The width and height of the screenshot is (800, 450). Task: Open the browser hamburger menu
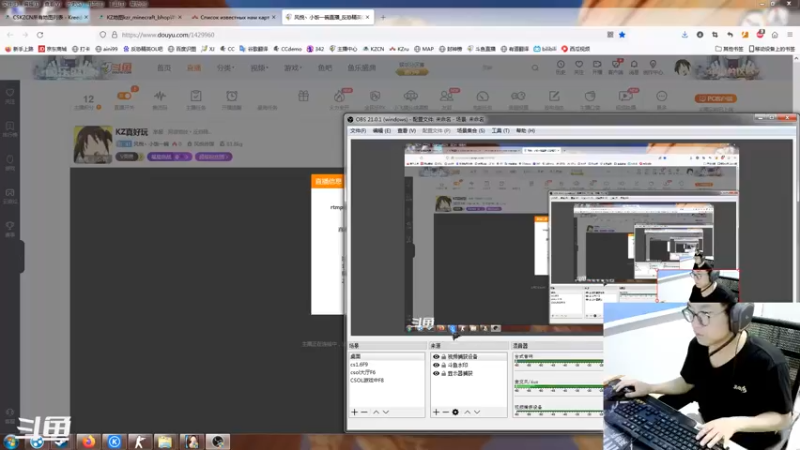(790, 35)
